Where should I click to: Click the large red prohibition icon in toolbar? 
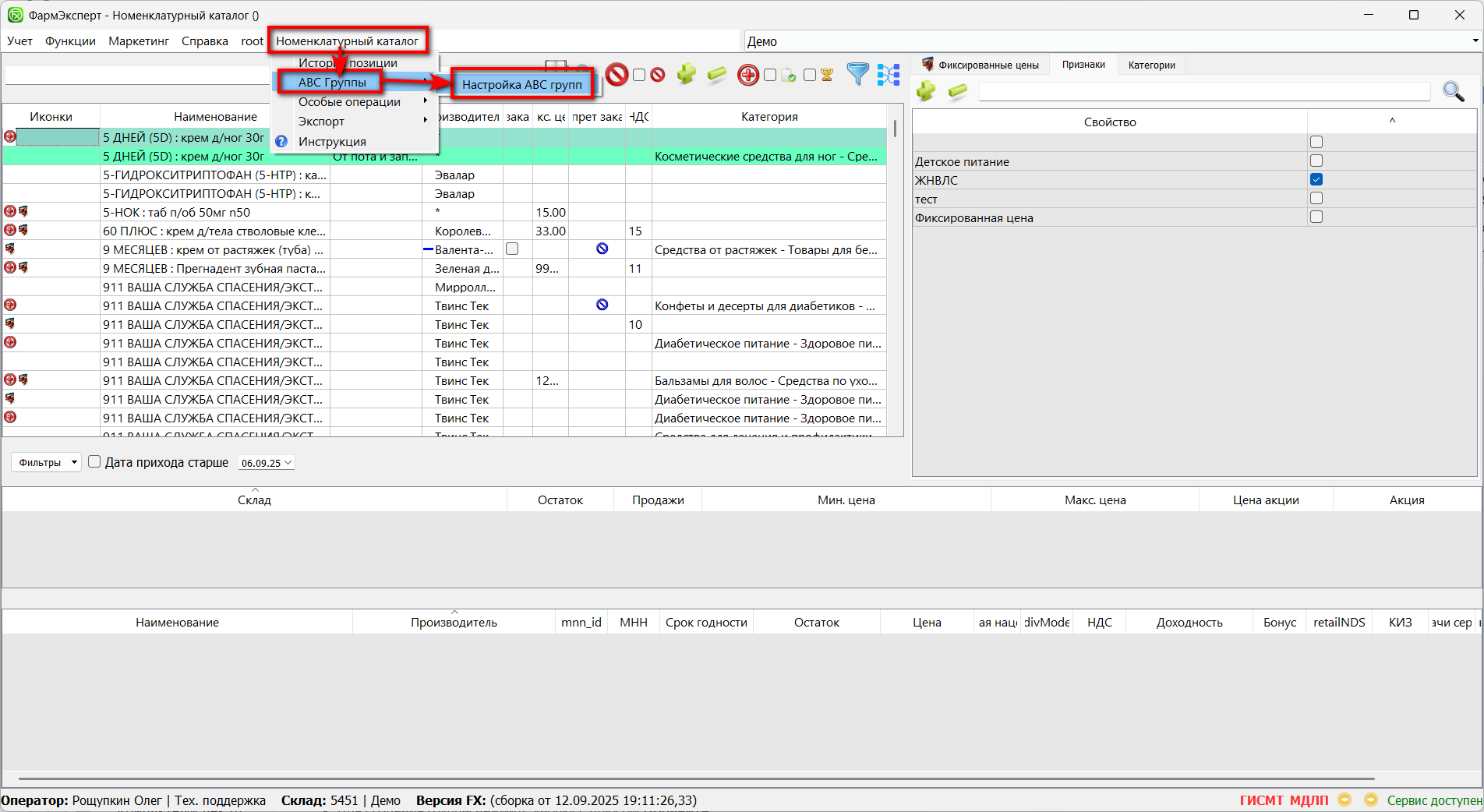click(x=617, y=75)
